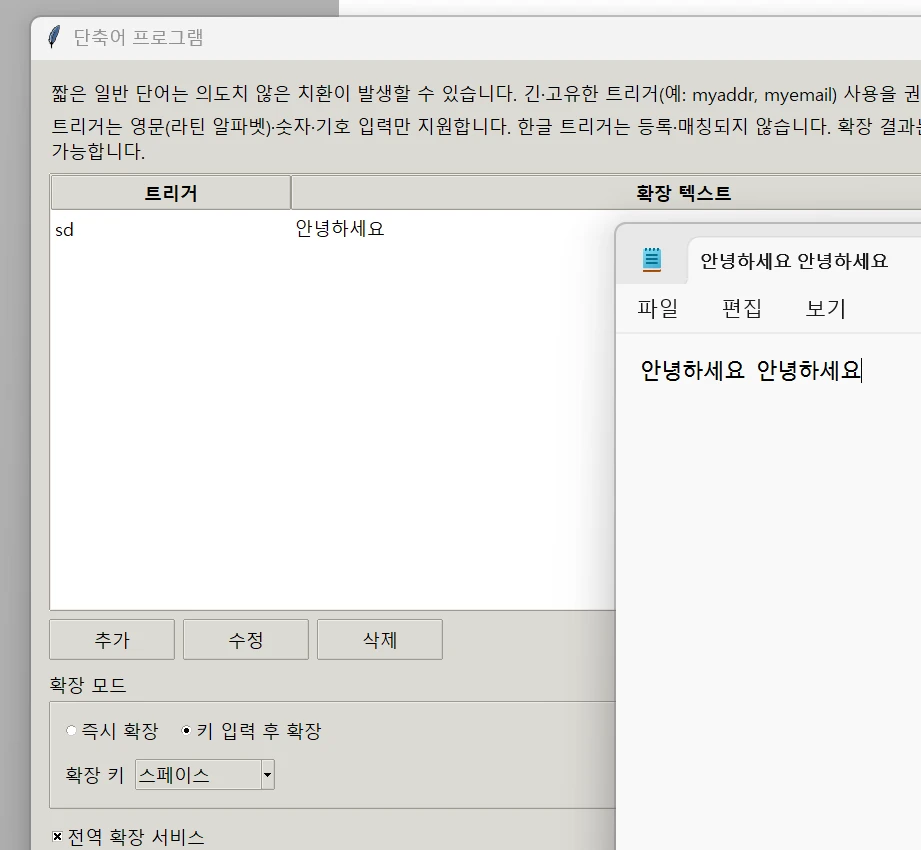Click in the Notepad text line 안녕하세요 안녕하세요

(x=751, y=371)
